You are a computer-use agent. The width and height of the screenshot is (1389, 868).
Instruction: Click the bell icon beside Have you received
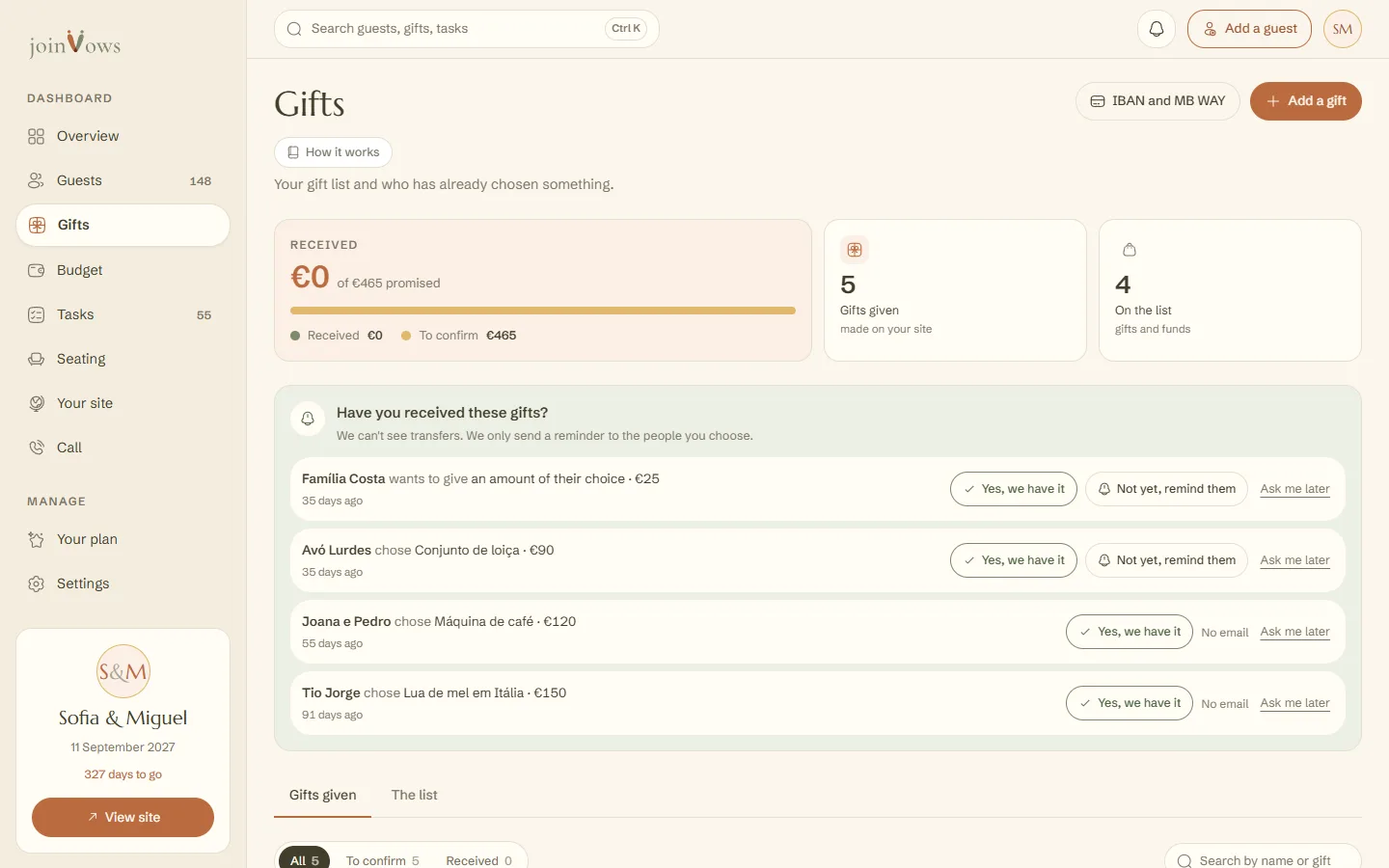308,419
